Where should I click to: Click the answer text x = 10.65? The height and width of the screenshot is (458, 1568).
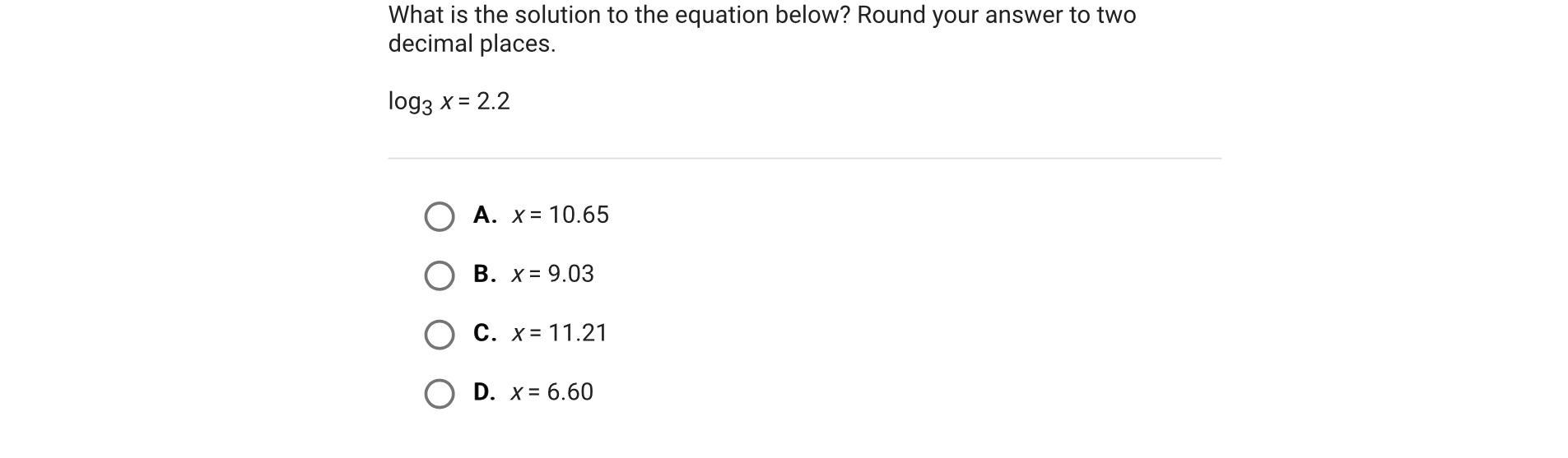tap(561, 215)
